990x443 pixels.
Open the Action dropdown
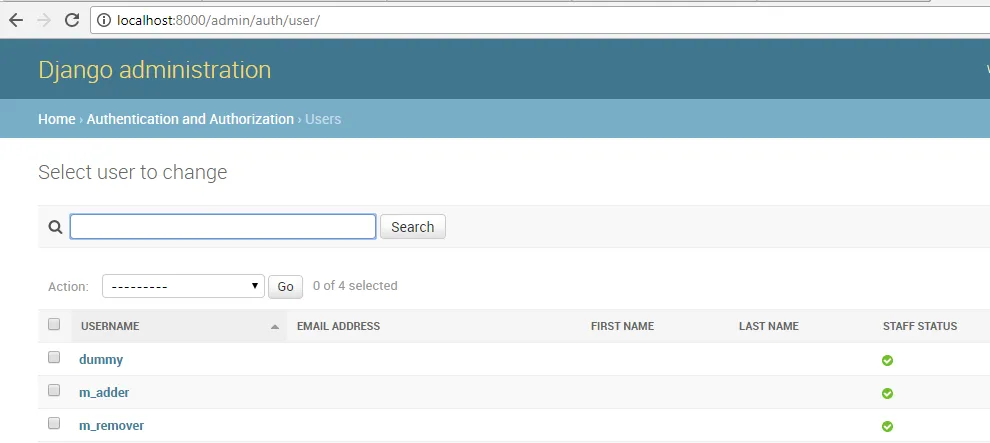pos(183,286)
